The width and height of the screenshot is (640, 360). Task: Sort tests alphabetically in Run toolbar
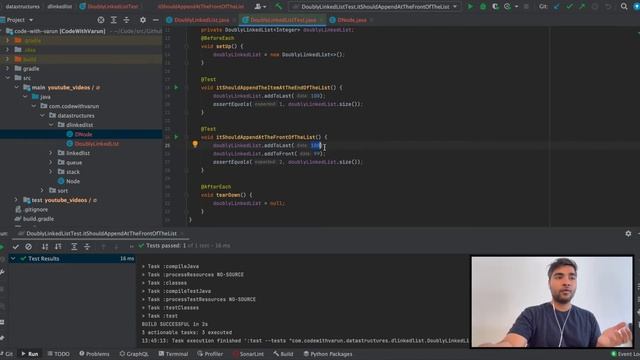(45, 247)
